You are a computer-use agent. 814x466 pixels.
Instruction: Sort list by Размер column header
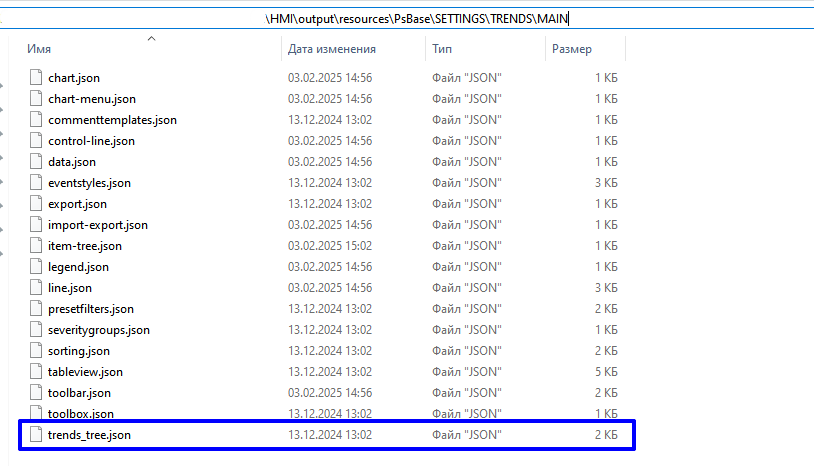tap(571, 49)
